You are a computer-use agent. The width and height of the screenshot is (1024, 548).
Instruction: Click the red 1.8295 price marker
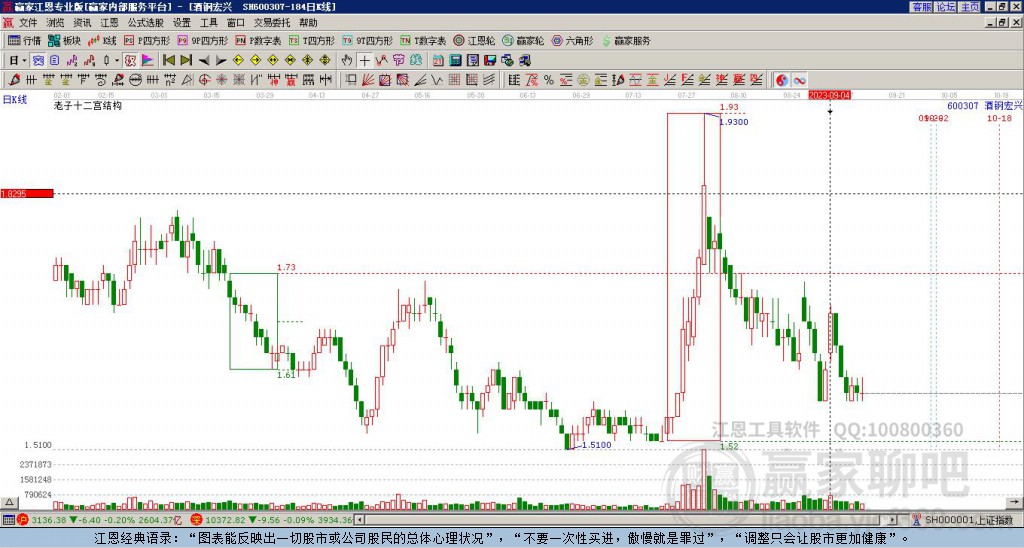pyautogui.click(x=27, y=194)
